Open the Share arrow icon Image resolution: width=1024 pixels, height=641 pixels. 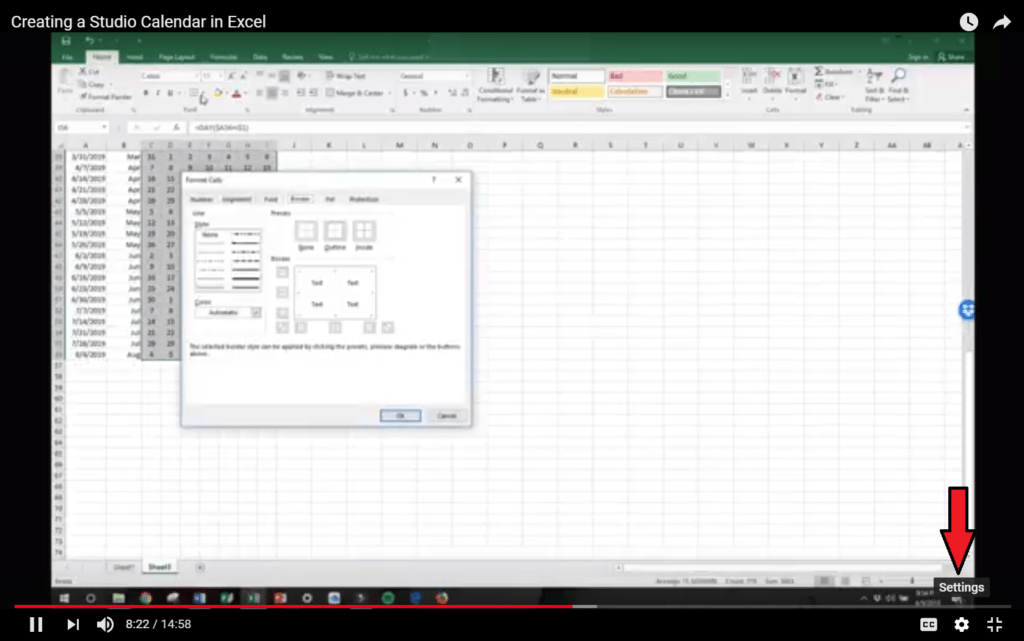tap(1002, 21)
